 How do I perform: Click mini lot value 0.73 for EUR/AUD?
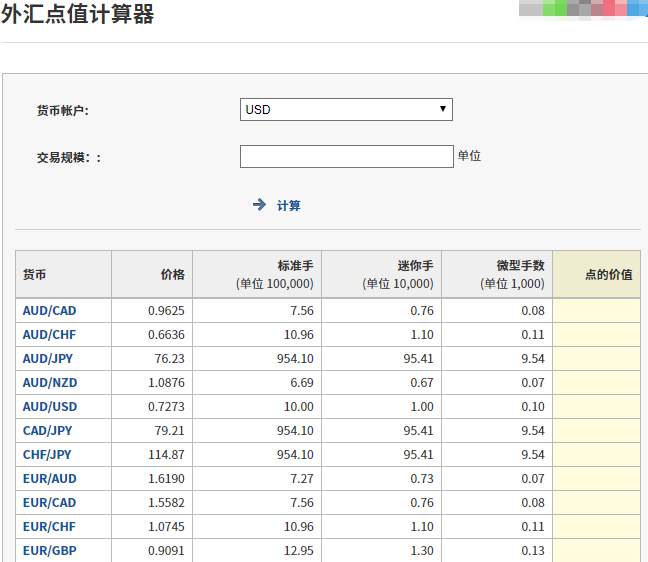422,479
